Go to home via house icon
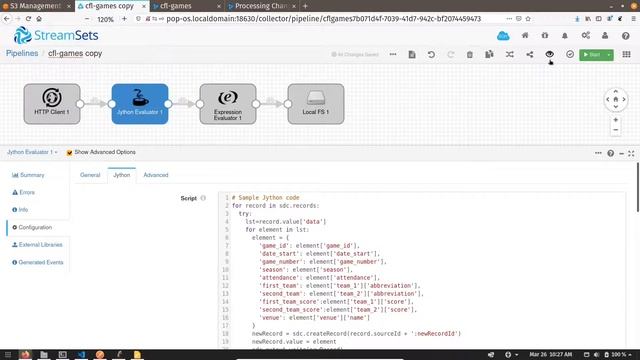640x360 pixels. point(525,36)
